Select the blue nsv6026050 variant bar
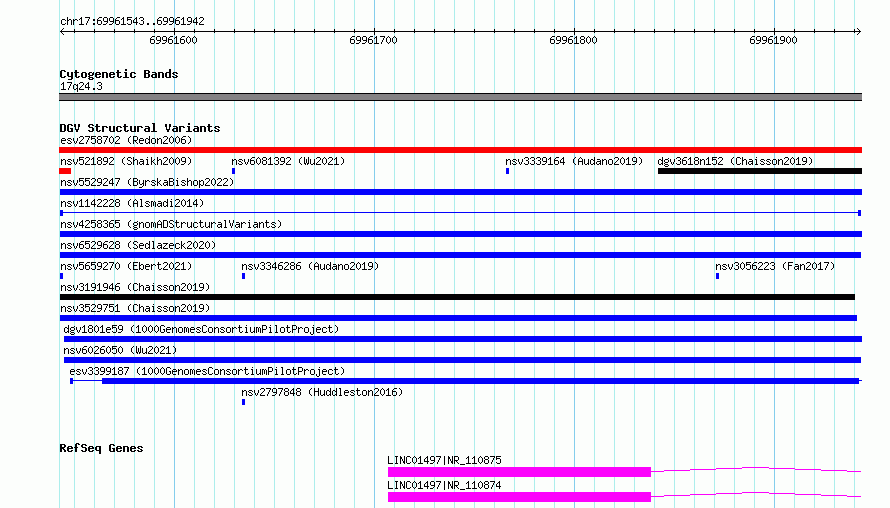Screen dimensions: 890x508 pyautogui.click(x=463, y=360)
